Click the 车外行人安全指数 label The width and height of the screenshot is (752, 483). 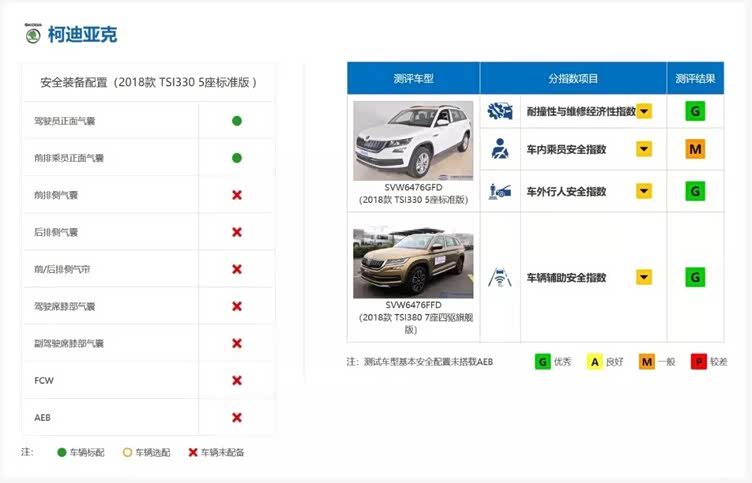point(566,191)
